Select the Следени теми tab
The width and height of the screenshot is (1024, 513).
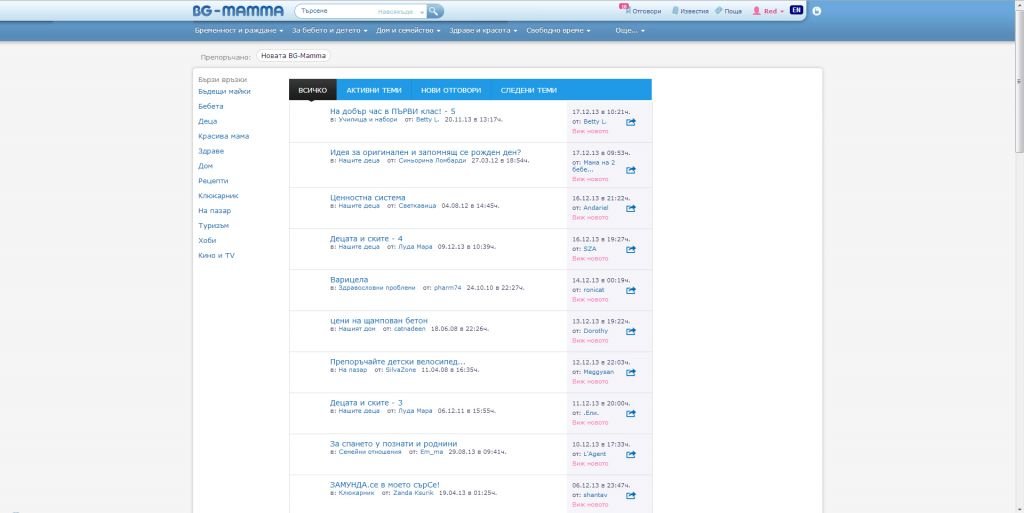(x=528, y=90)
